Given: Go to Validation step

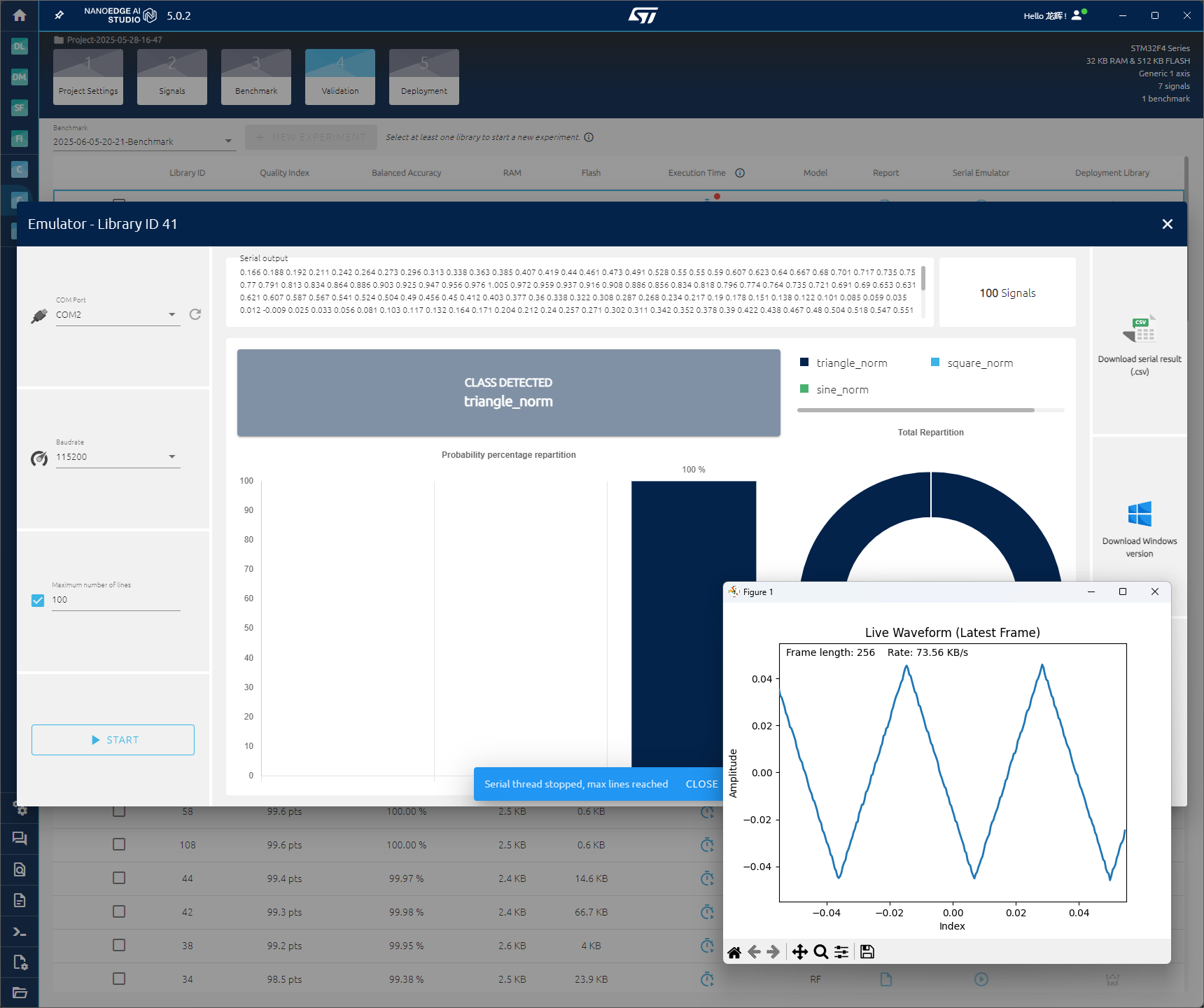Looking at the screenshot, I should pyautogui.click(x=340, y=77).
